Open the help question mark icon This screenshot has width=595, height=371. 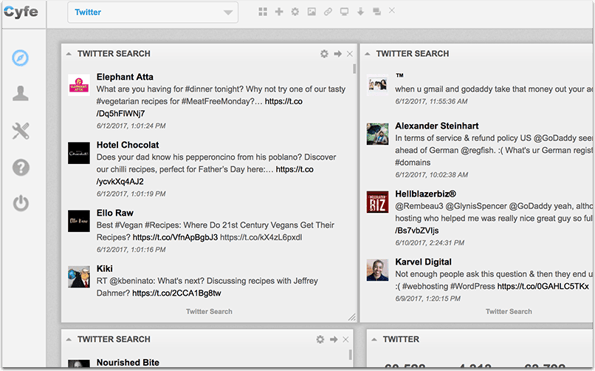tap(21, 167)
